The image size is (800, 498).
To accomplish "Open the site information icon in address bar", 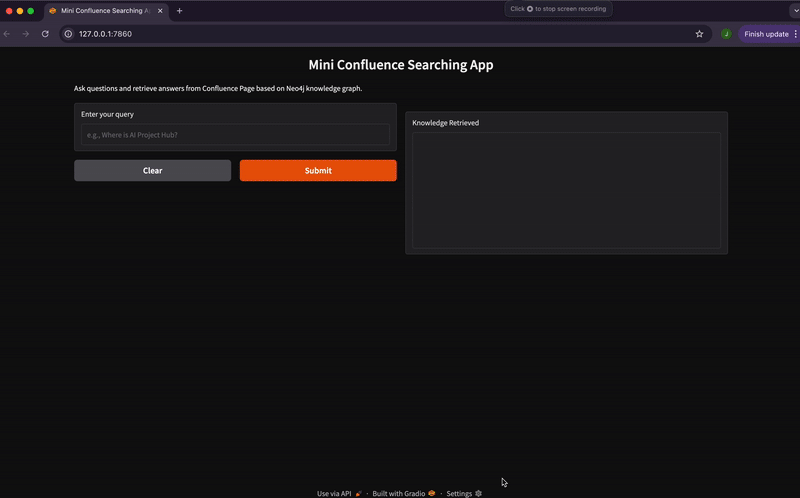I will (x=68, y=34).
